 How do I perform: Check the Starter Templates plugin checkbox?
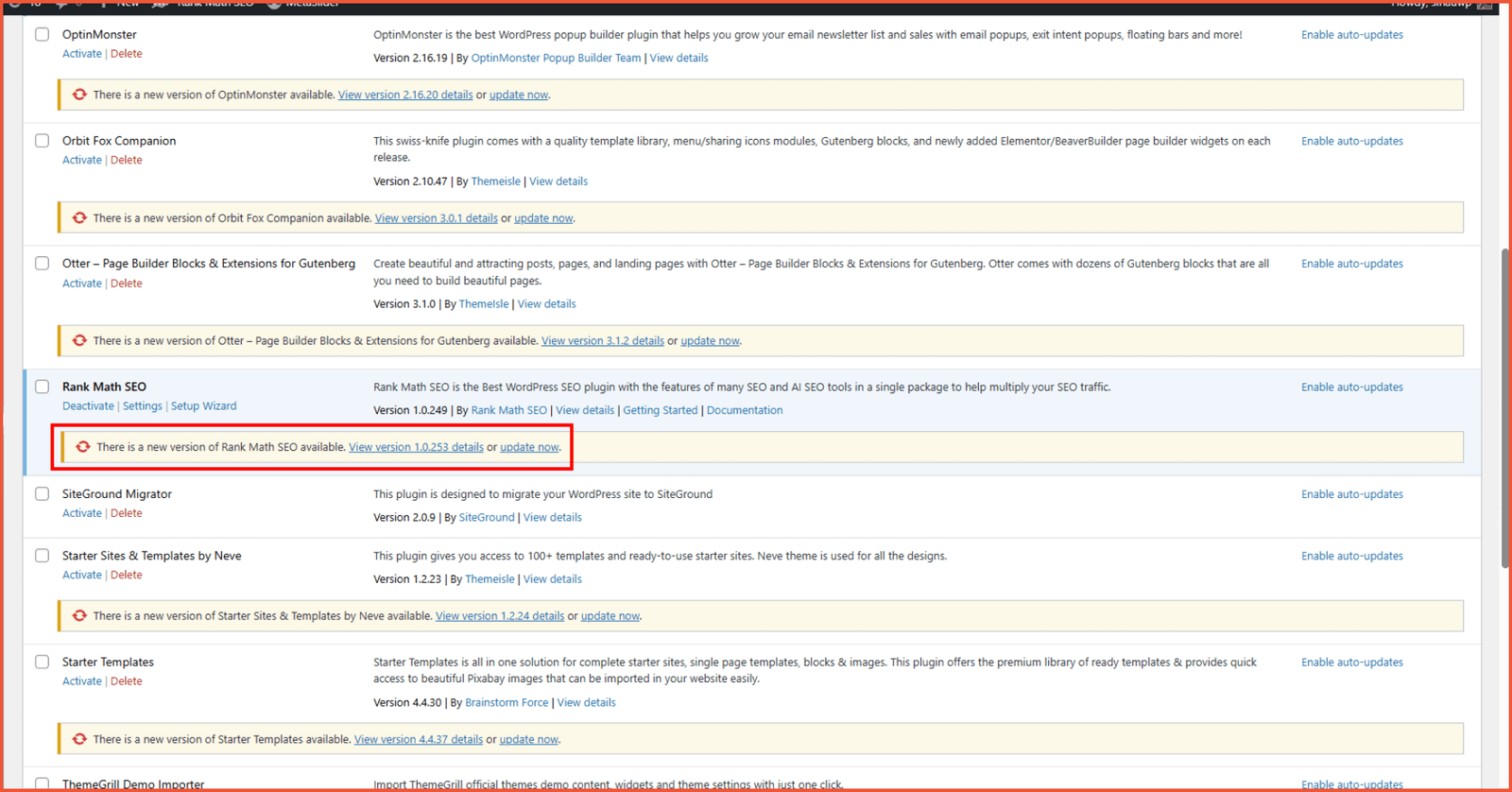click(43, 663)
